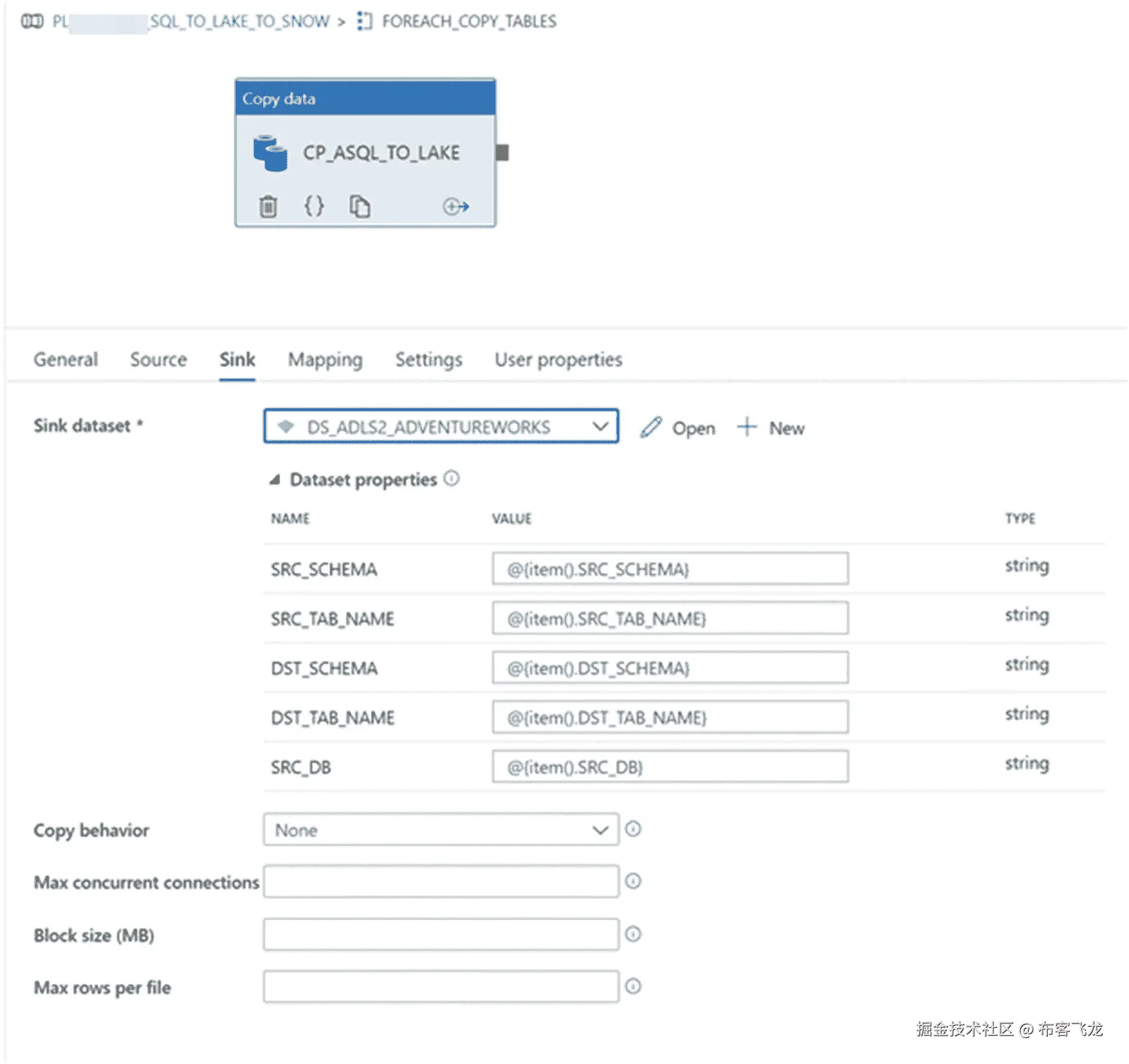Open the Sink dataset dropdown
Image resolution: width=1129 pixels, height=1064 pixels.
click(x=441, y=427)
